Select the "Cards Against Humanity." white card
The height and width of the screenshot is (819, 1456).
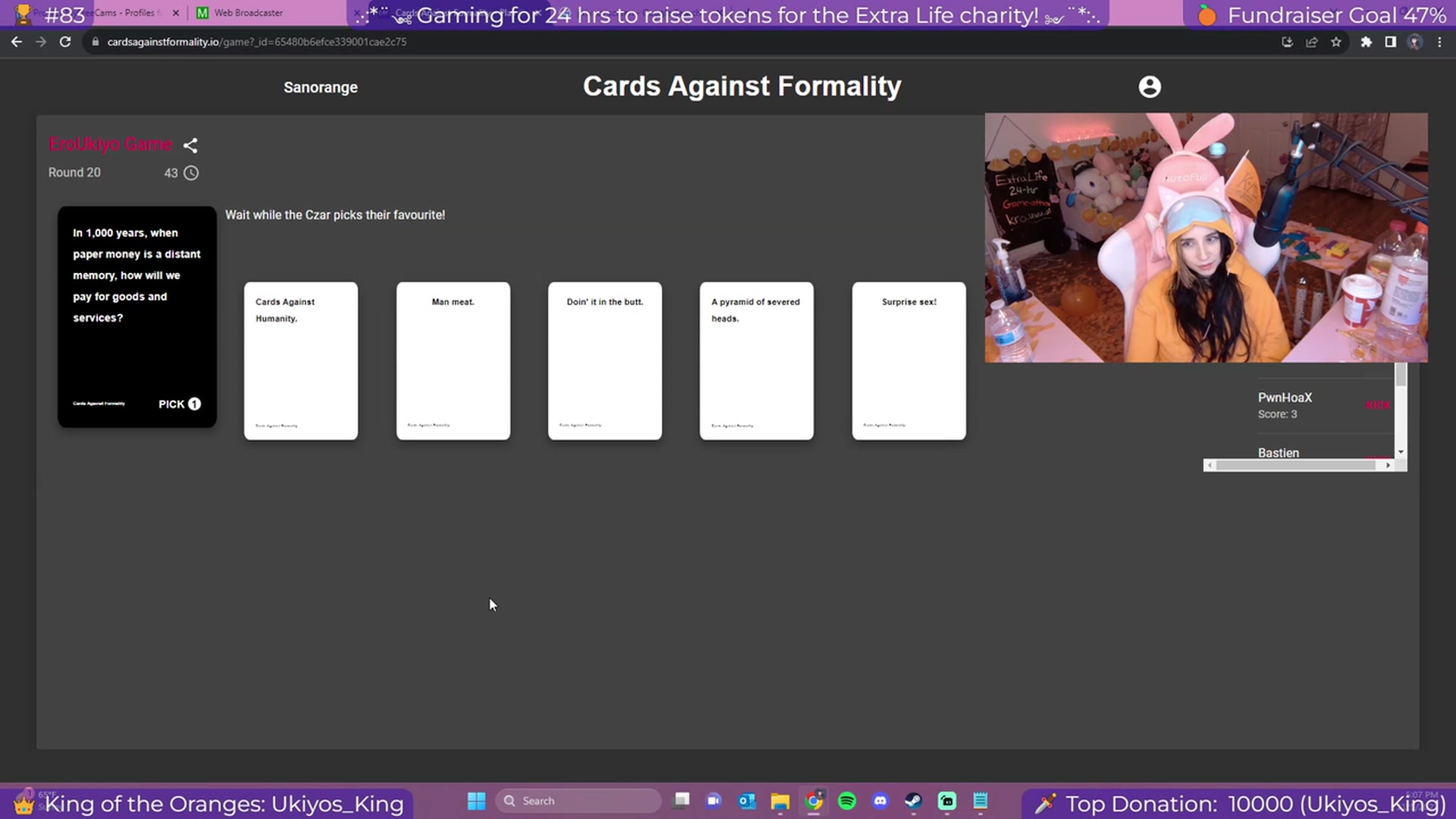click(301, 361)
